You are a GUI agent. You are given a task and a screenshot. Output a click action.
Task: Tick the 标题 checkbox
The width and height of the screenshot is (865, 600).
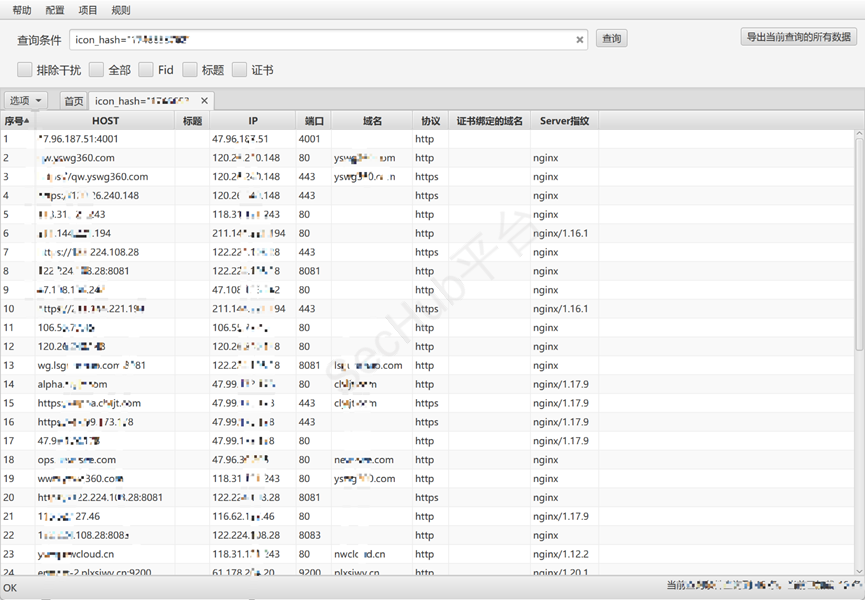pos(190,70)
